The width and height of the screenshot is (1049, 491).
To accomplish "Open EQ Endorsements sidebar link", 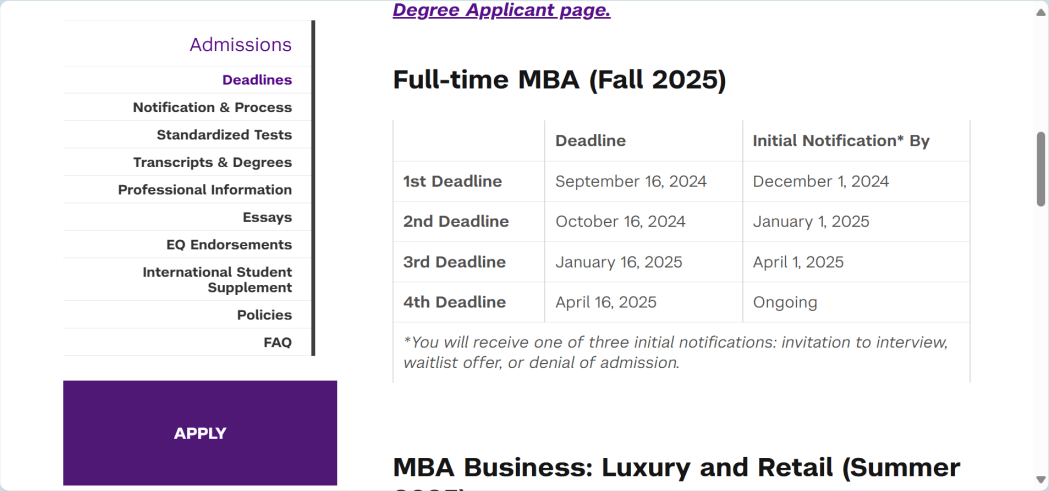I will (229, 245).
